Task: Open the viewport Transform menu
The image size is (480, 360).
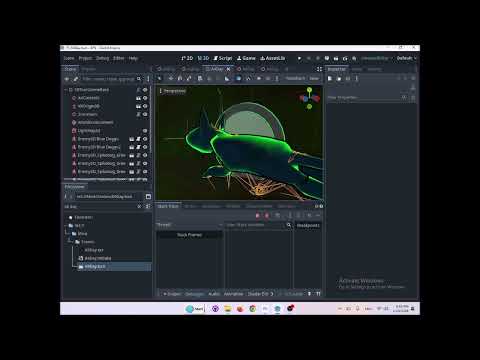Action: tap(295, 78)
